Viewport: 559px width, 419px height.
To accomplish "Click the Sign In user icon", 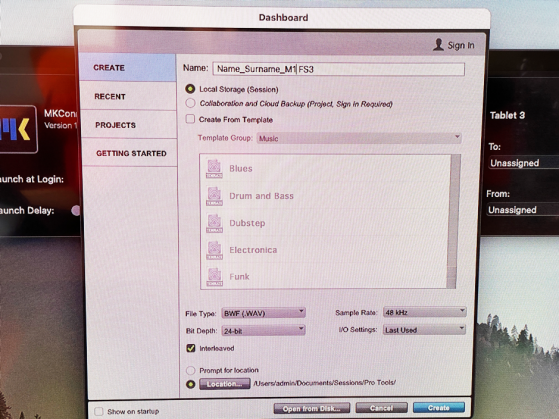I will point(439,45).
